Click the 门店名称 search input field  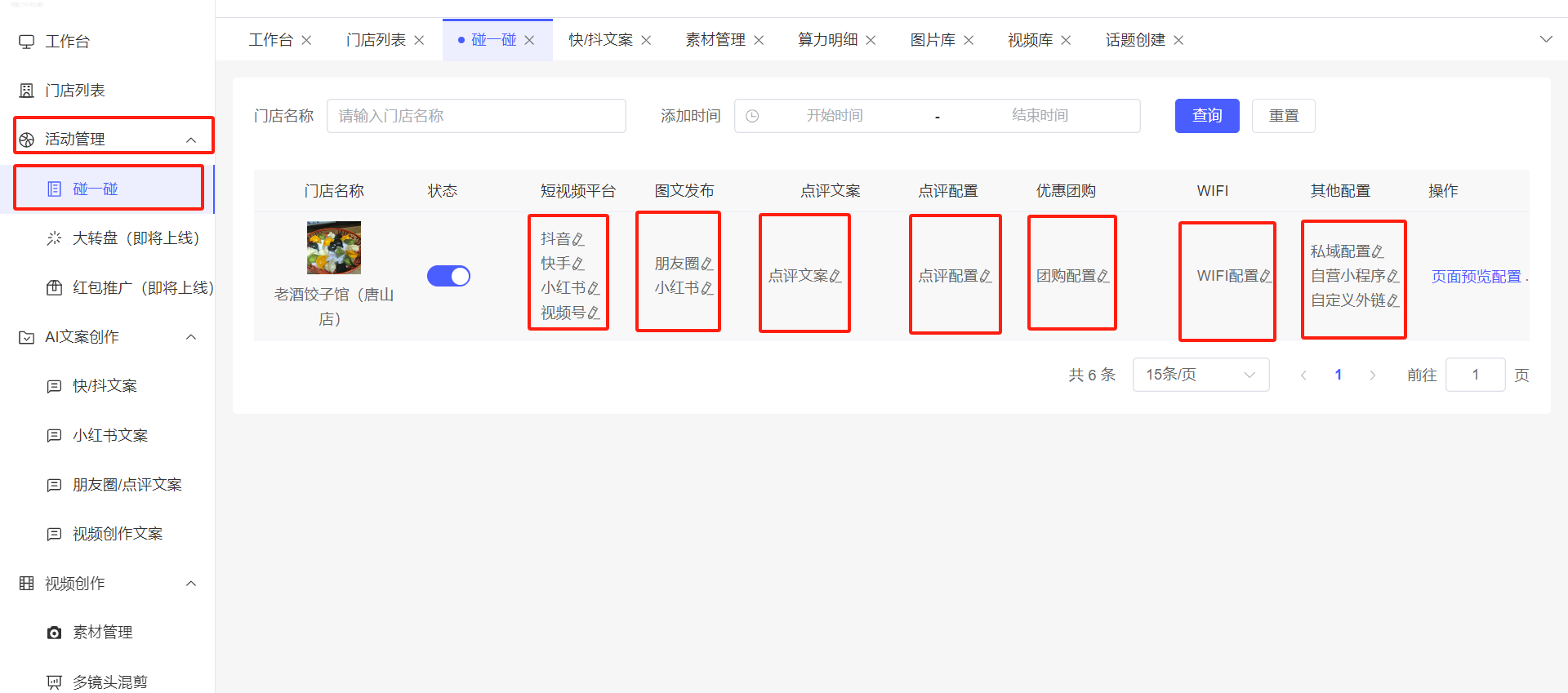[476, 116]
